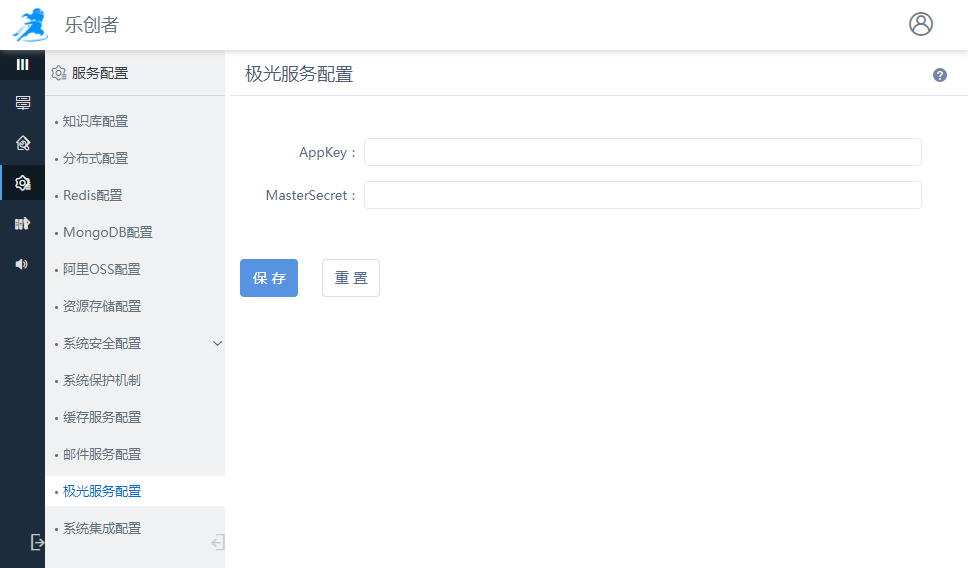Screen dimensions: 968x568
Task: Select the 系统集成配置 menu item
Action: (101, 528)
